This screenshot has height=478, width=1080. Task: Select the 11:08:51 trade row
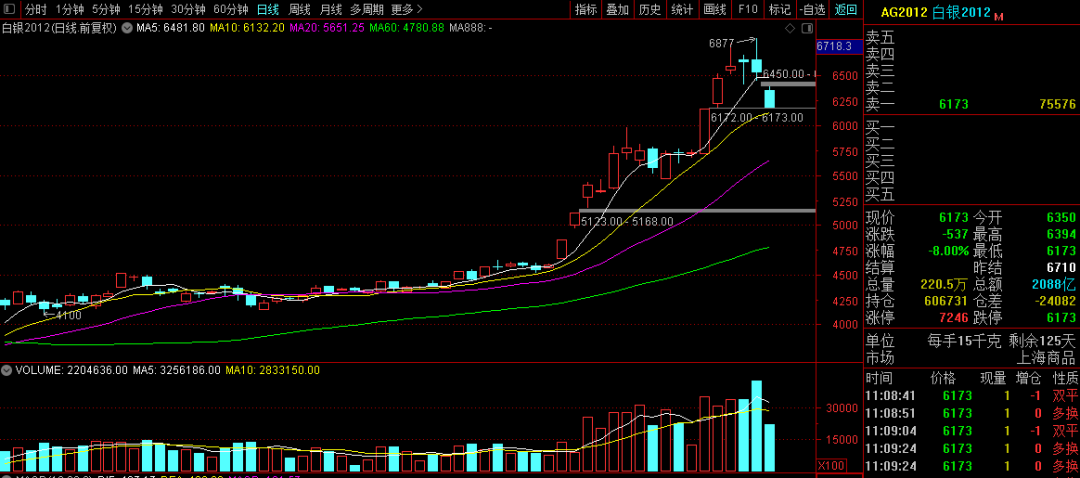point(971,413)
